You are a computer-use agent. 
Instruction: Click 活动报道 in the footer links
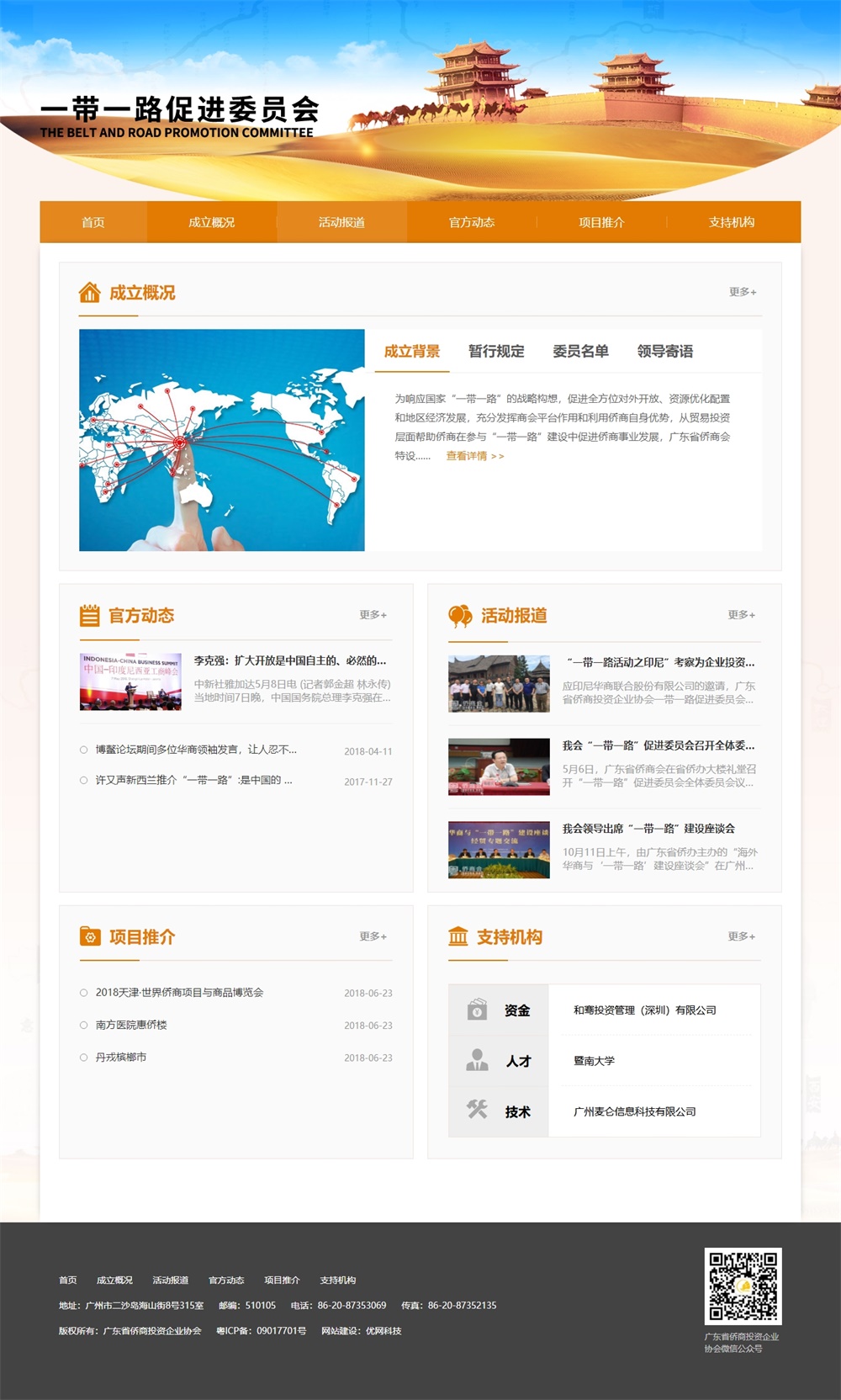tap(171, 1280)
